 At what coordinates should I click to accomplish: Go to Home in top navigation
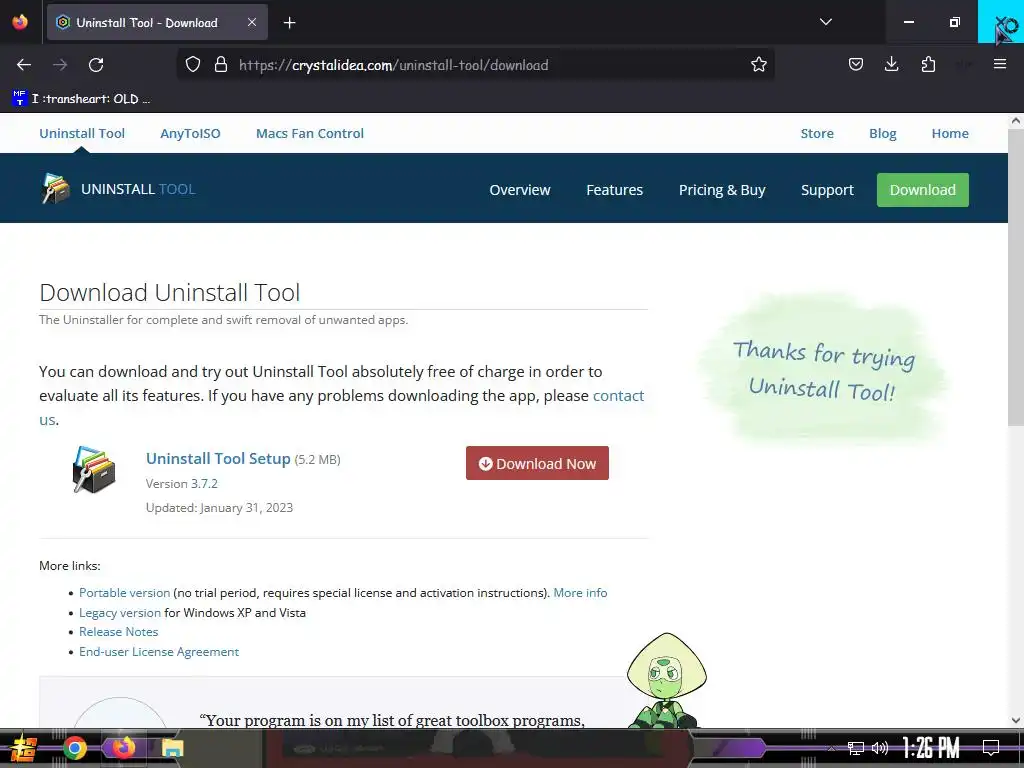pyautogui.click(x=950, y=133)
